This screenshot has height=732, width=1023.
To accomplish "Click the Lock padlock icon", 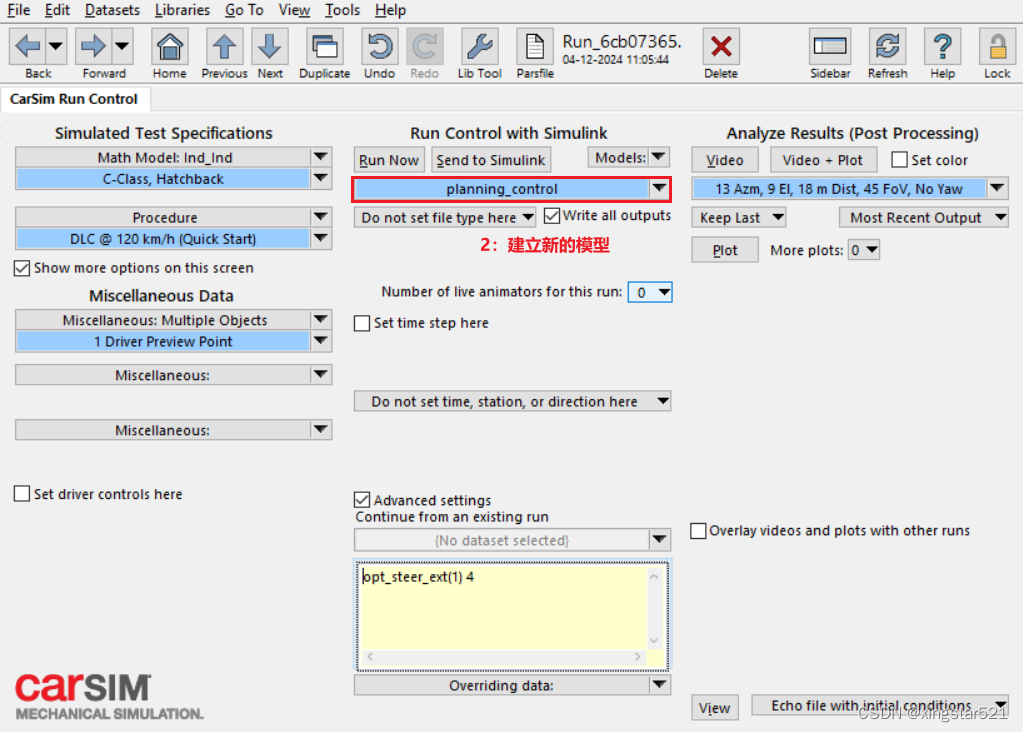I will [x=997, y=47].
